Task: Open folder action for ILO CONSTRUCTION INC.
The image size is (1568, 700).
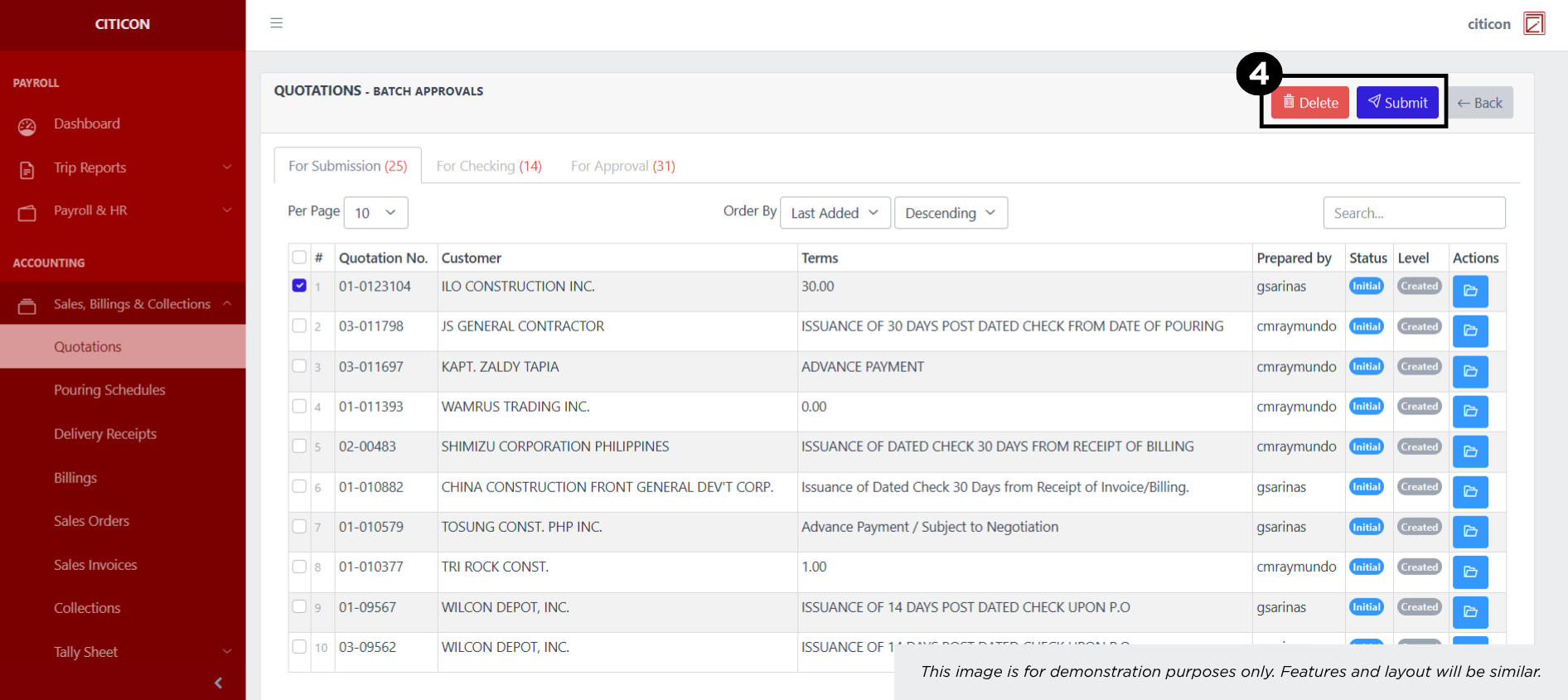Action: point(1470,291)
